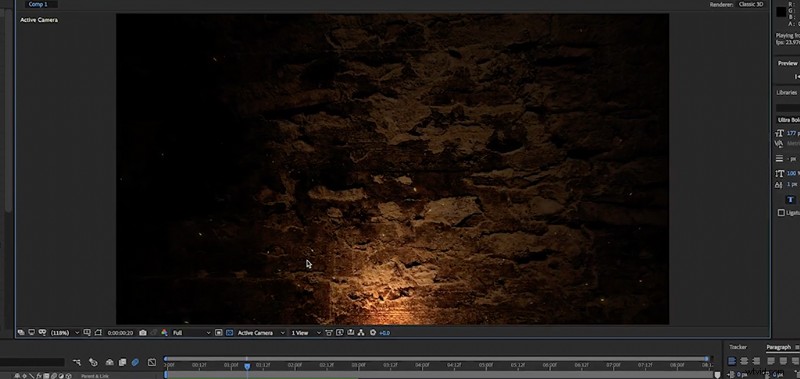Click the timeline layer search field

(x=32, y=362)
